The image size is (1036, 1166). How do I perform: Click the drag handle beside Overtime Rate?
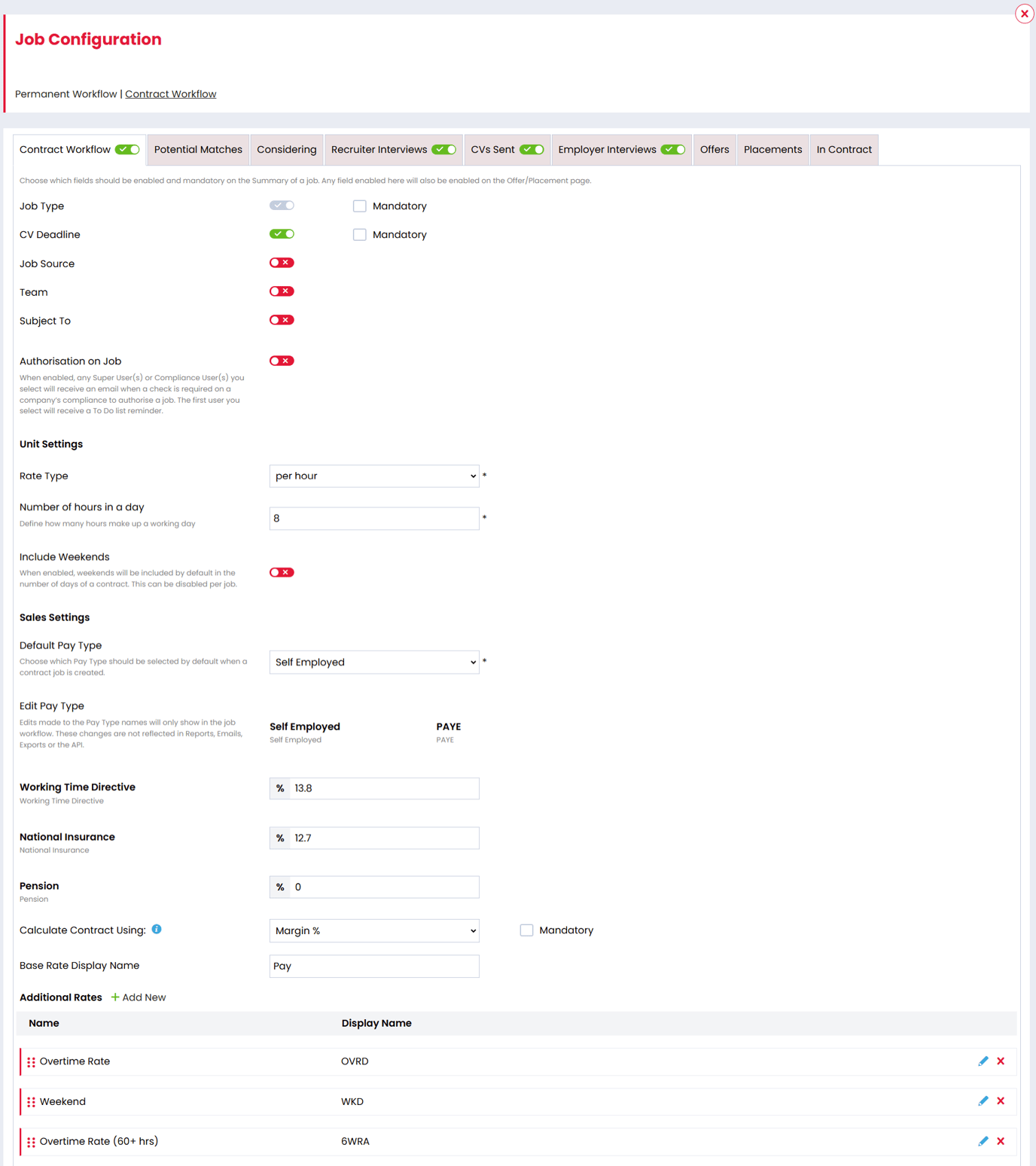[x=31, y=1061]
